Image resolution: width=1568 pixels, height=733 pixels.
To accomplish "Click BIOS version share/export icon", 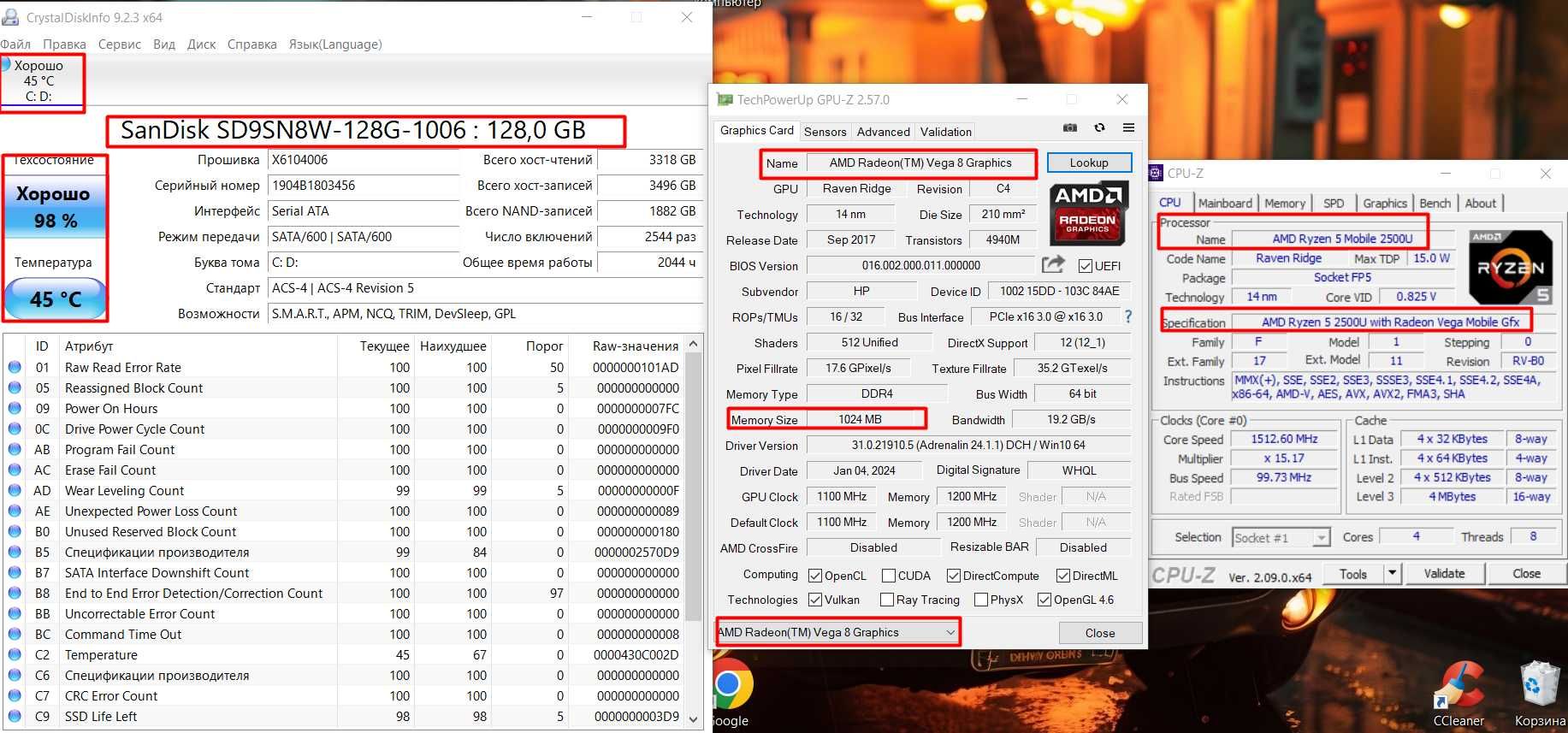I will click(x=1054, y=264).
